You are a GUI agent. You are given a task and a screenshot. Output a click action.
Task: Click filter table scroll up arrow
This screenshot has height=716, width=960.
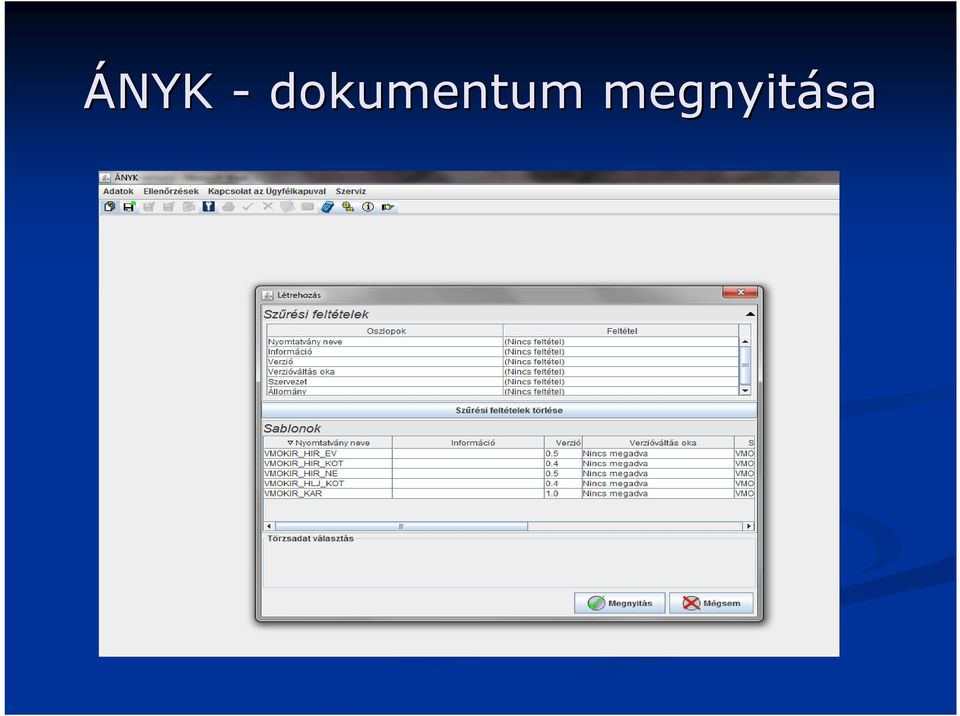click(x=745, y=342)
